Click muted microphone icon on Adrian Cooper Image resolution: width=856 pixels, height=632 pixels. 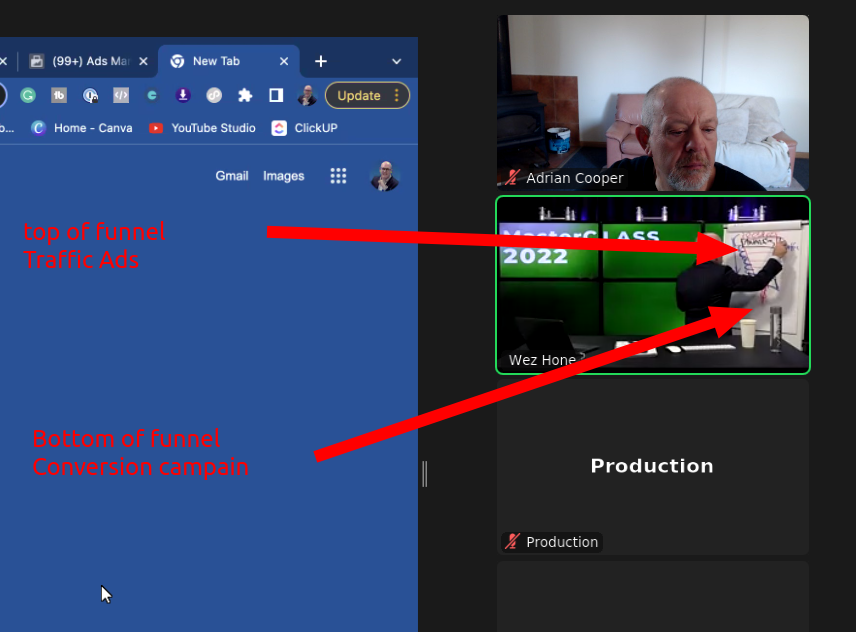[513, 178]
